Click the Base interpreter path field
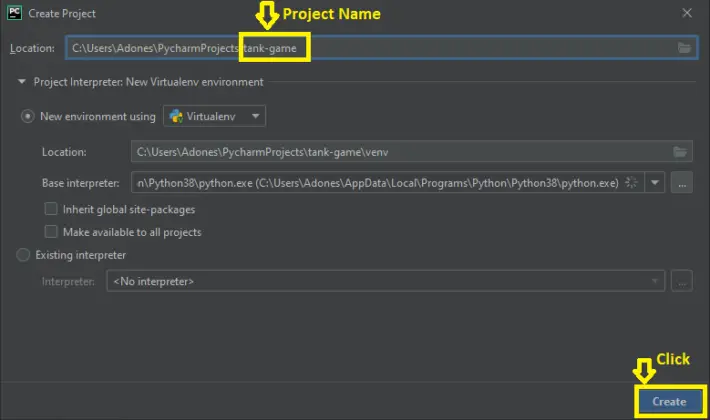The width and height of the screenshot is (710, 420). [x=388, y=183]
